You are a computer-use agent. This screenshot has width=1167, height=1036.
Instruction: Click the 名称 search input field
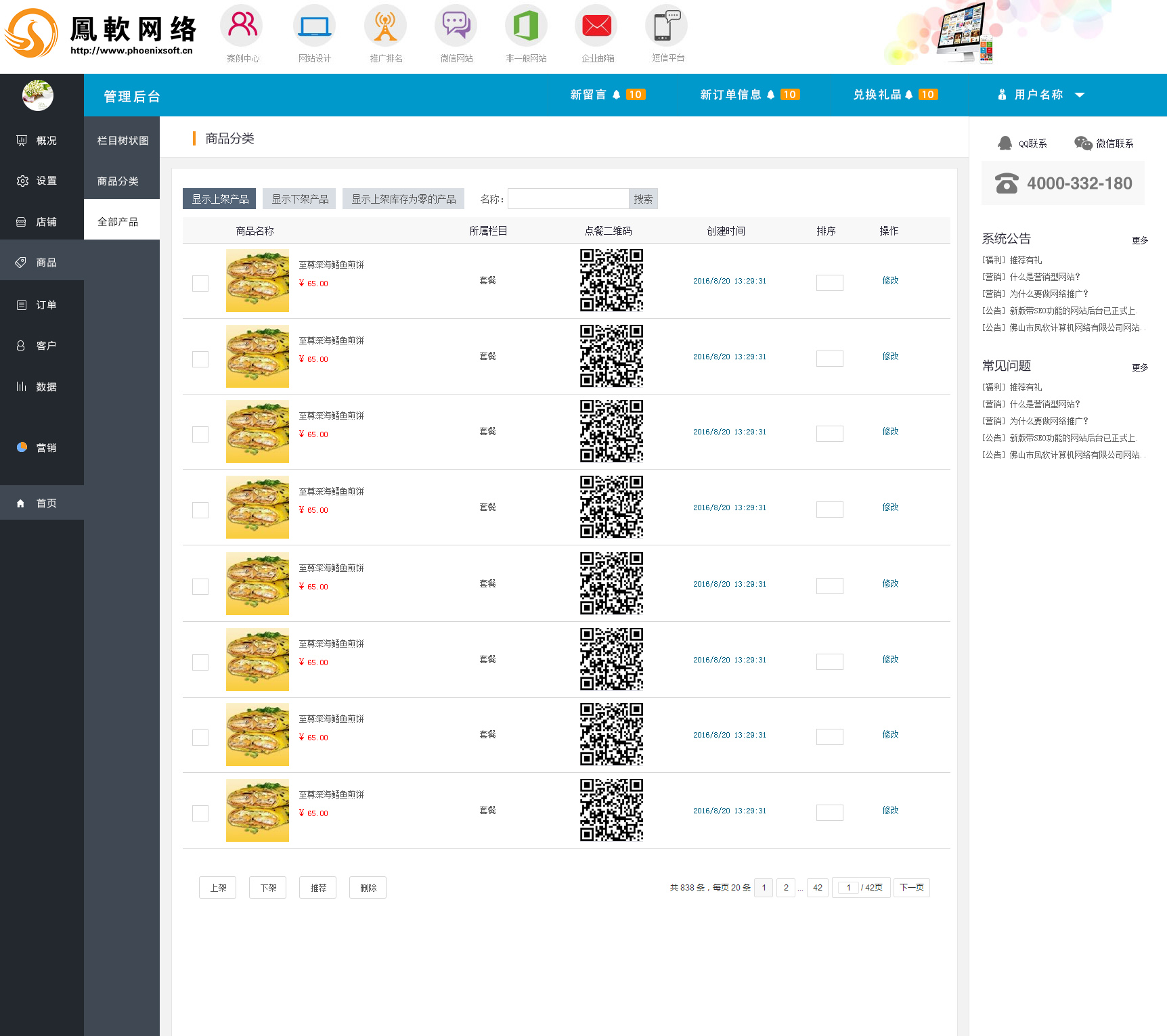pos(569,199)
